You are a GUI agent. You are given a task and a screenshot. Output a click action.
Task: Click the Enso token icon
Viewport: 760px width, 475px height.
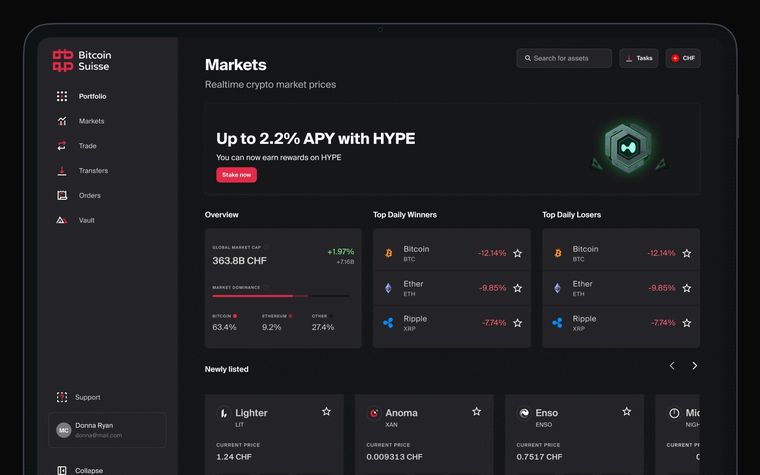[x=524, y=413]
